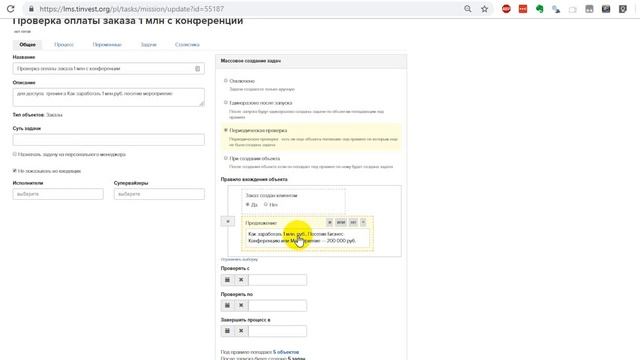Open the red Adblock extension icon

coord(506,9)
